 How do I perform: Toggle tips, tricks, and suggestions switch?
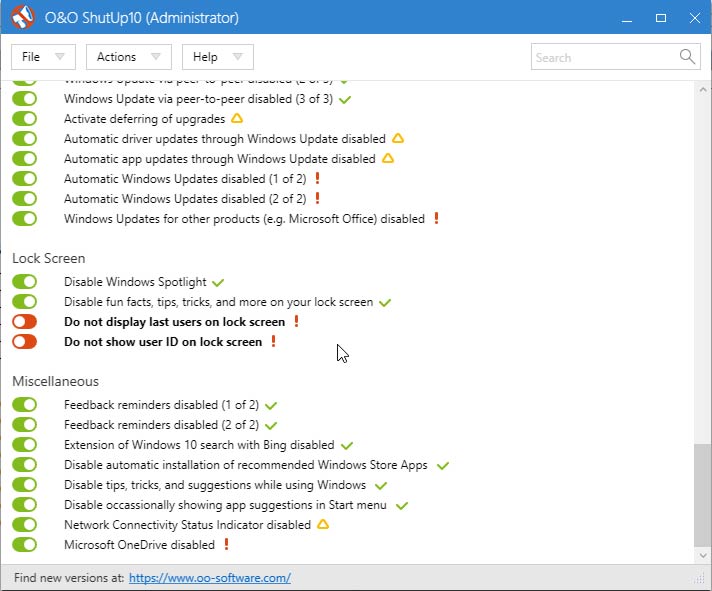(x=25, y=484)
